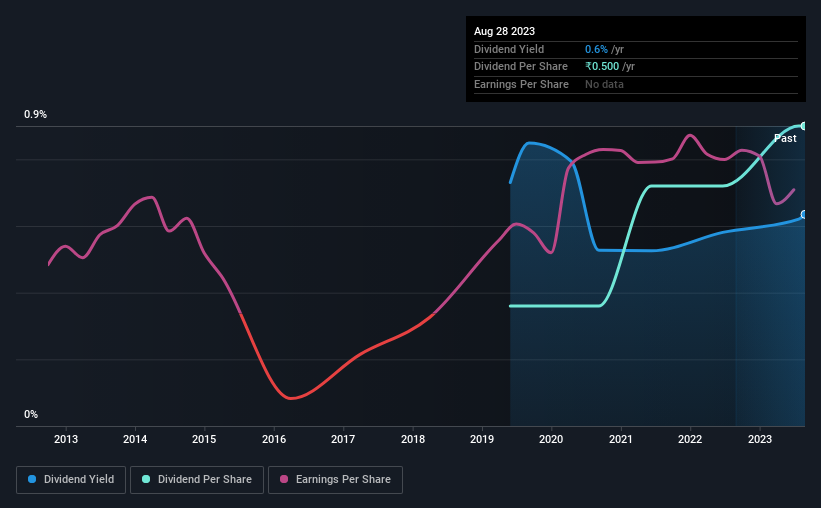Select the 2019 x-axis label
This screenshot has height=508, width=821.
[482, 439]
